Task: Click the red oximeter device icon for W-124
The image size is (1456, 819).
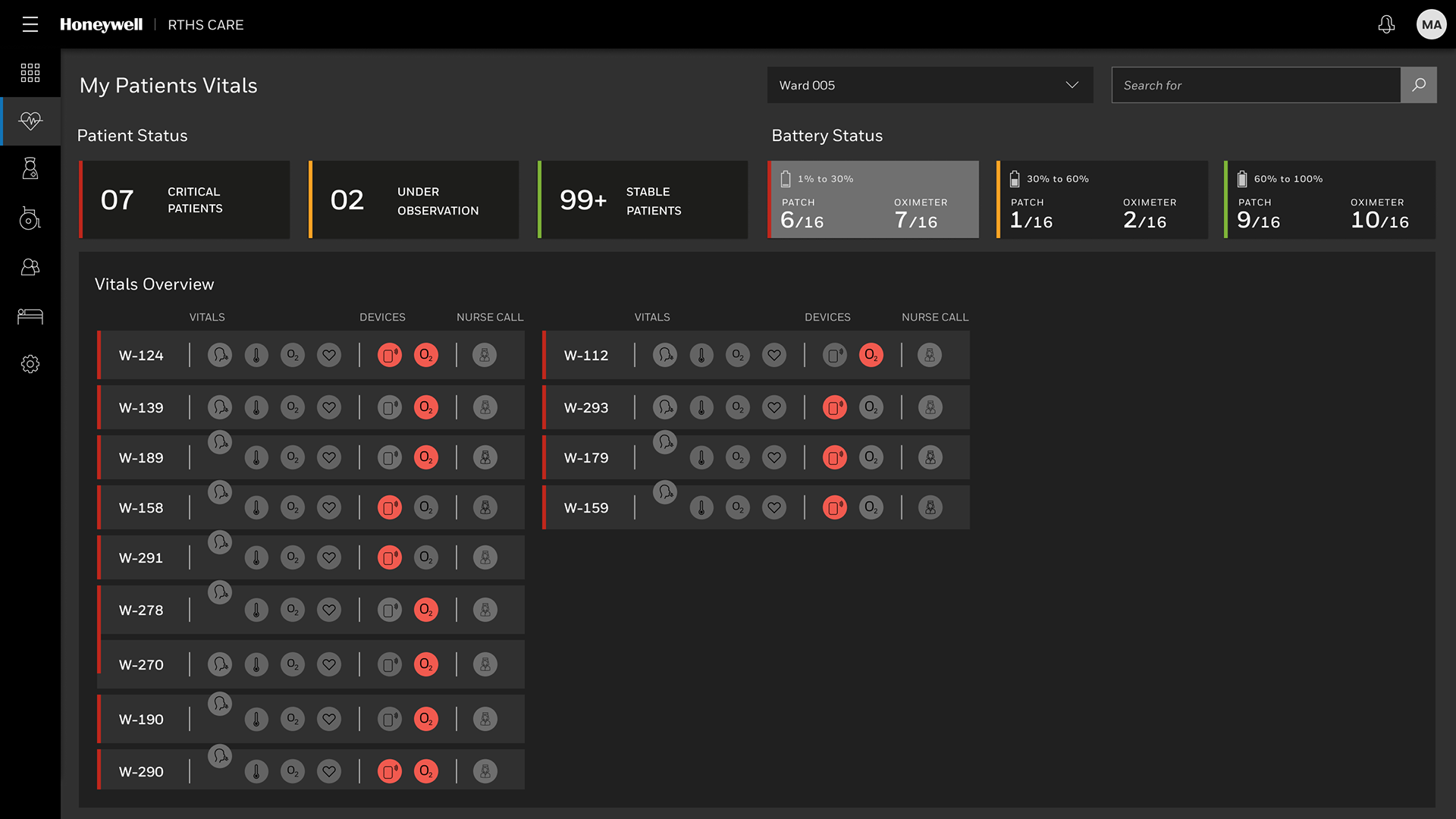Action: pos(426,355)
